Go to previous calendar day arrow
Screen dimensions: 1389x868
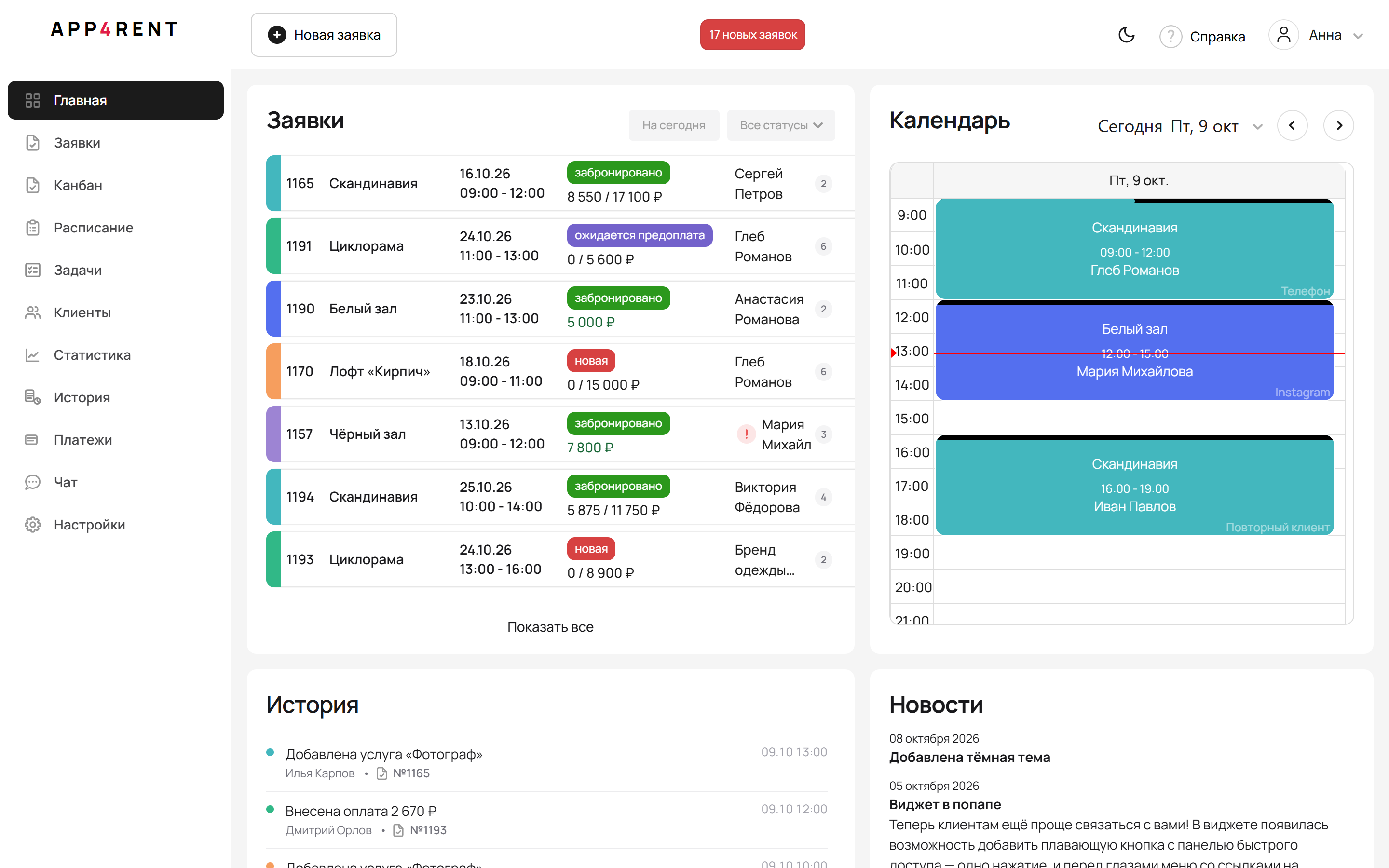tap(1292, 125)
